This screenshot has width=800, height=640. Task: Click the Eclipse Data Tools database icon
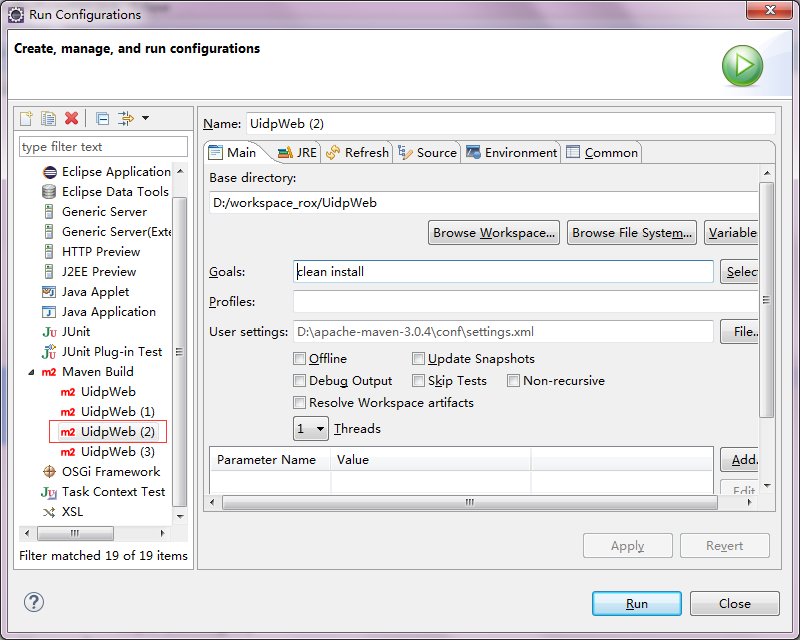(x=49, y=192)
